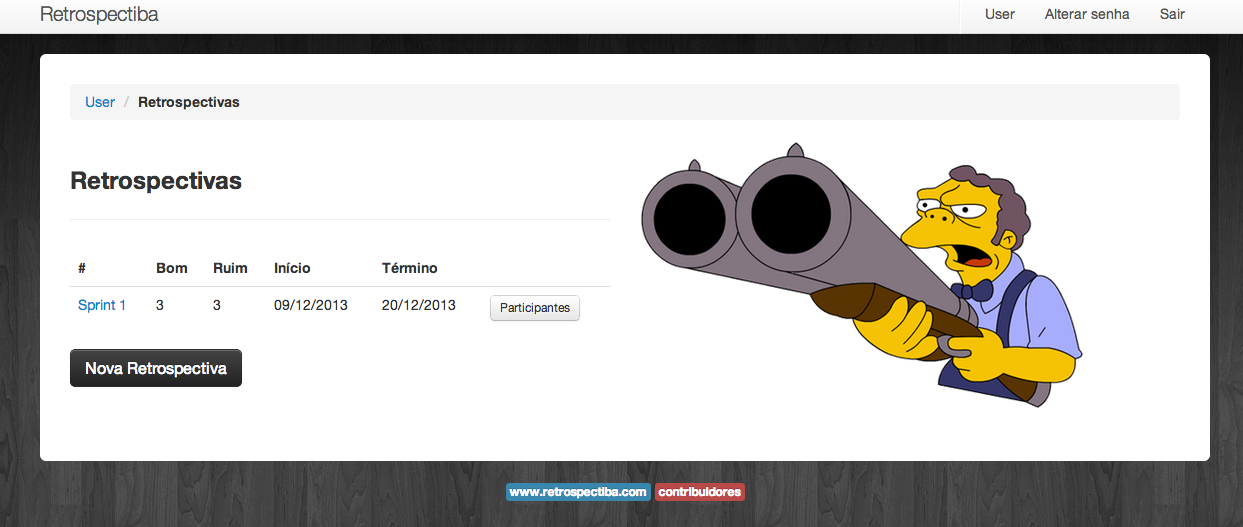Open Sprint 1 retrospective

[x=102, y=305]
